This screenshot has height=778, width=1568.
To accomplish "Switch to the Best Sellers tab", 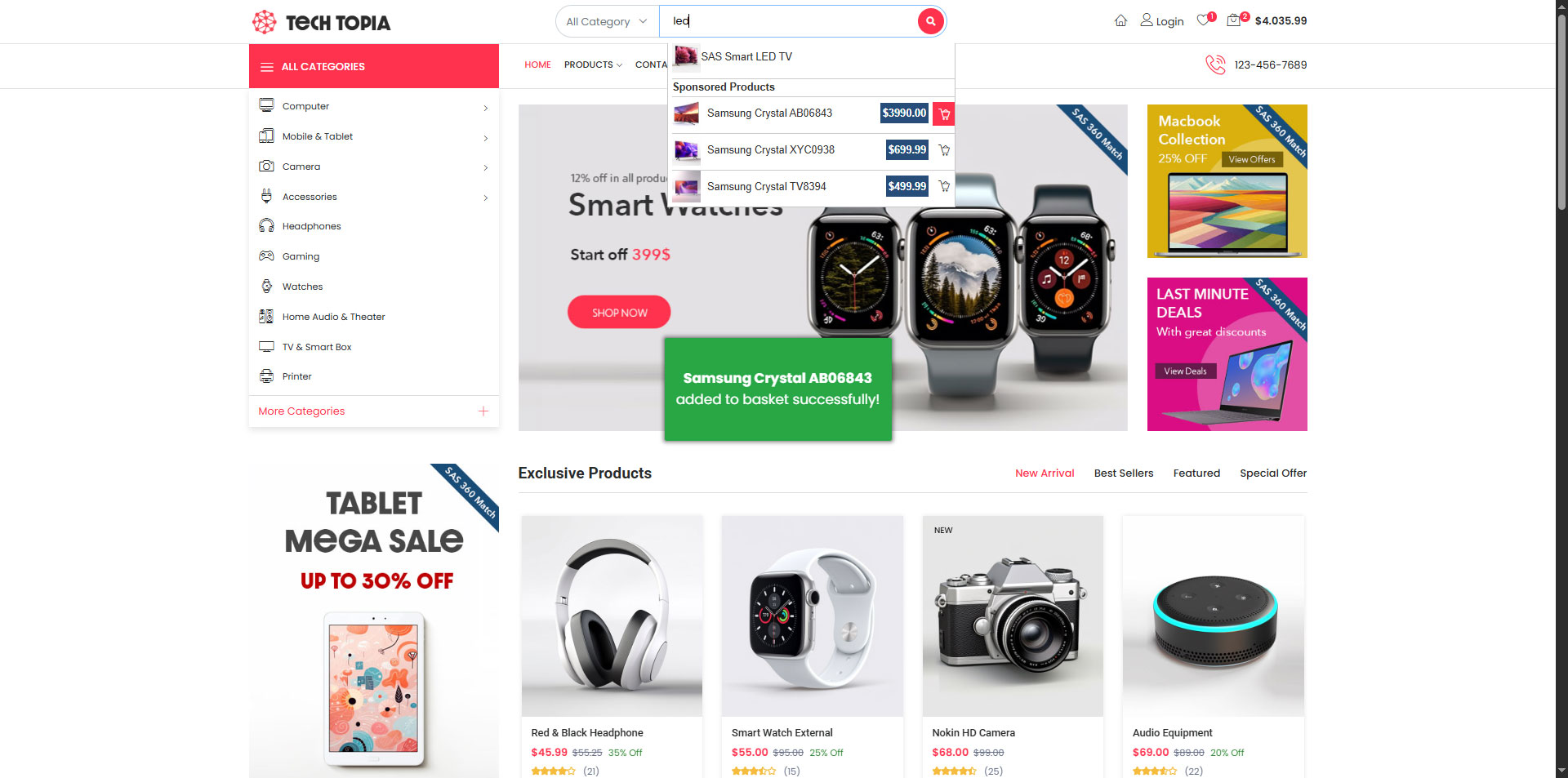I will (1124, 473).
